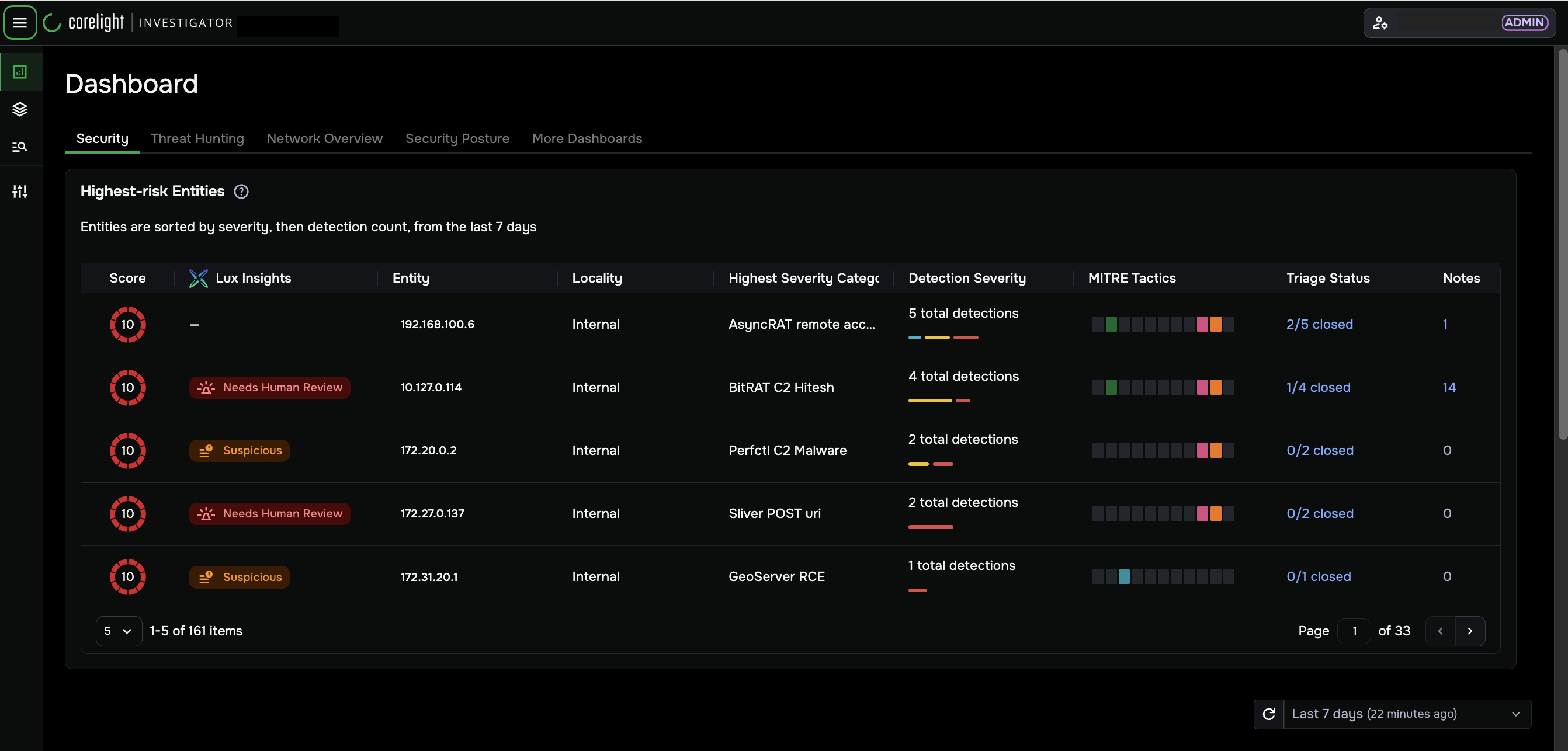The image size is (1568, 751).
Task: Click the Corelight logo
Action: (x=84, y=23)
